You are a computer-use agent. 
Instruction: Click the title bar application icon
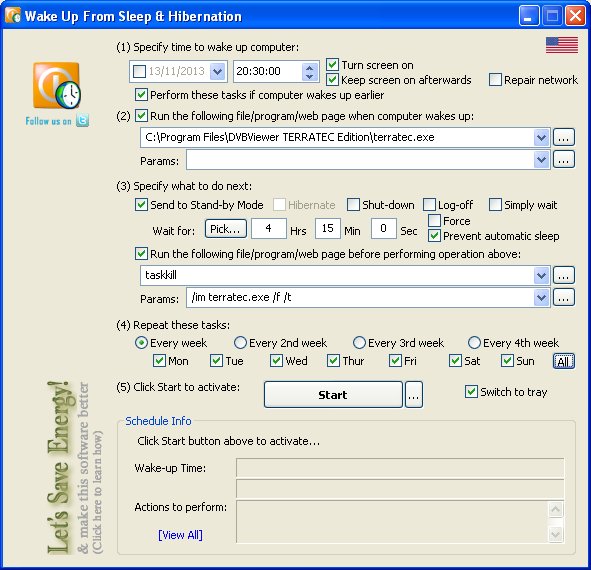click(12, 15)
